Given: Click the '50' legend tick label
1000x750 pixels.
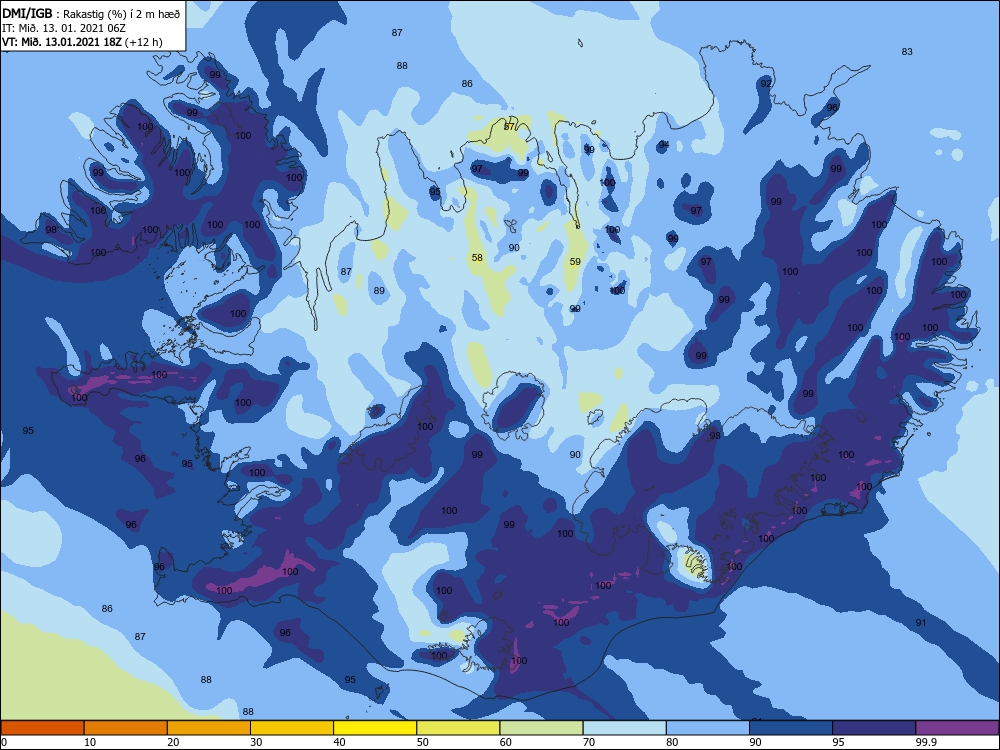Looking at the screenshot, I should [423, 742].
